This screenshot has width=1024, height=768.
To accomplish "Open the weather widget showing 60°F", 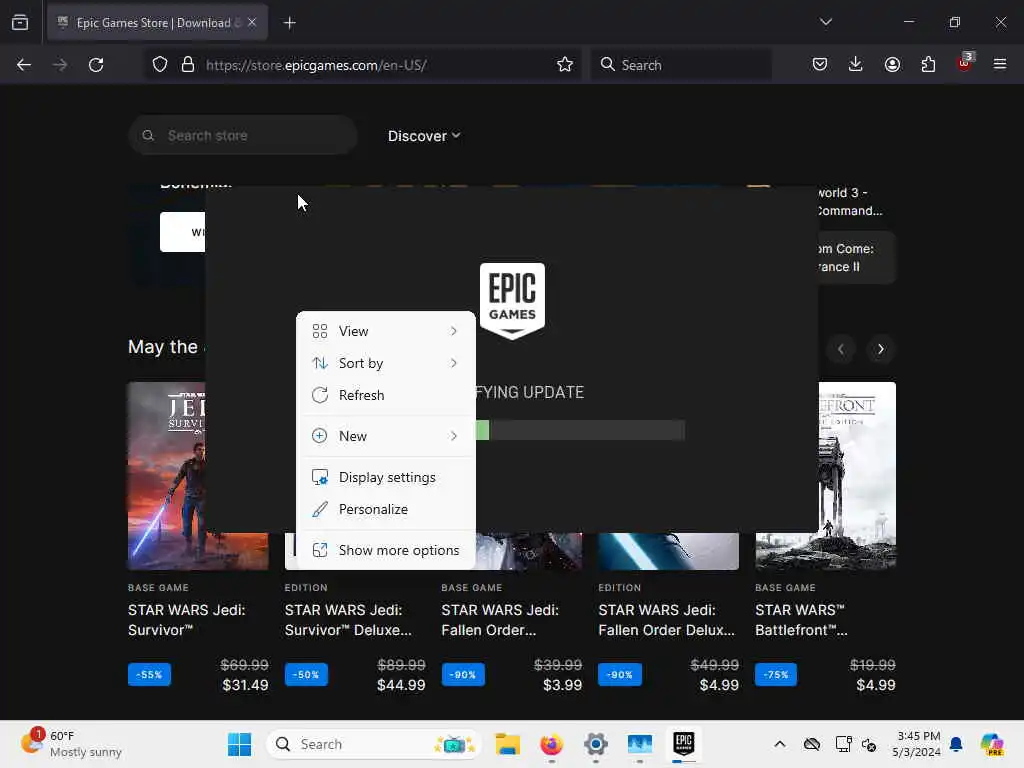I will click(71, 744).
